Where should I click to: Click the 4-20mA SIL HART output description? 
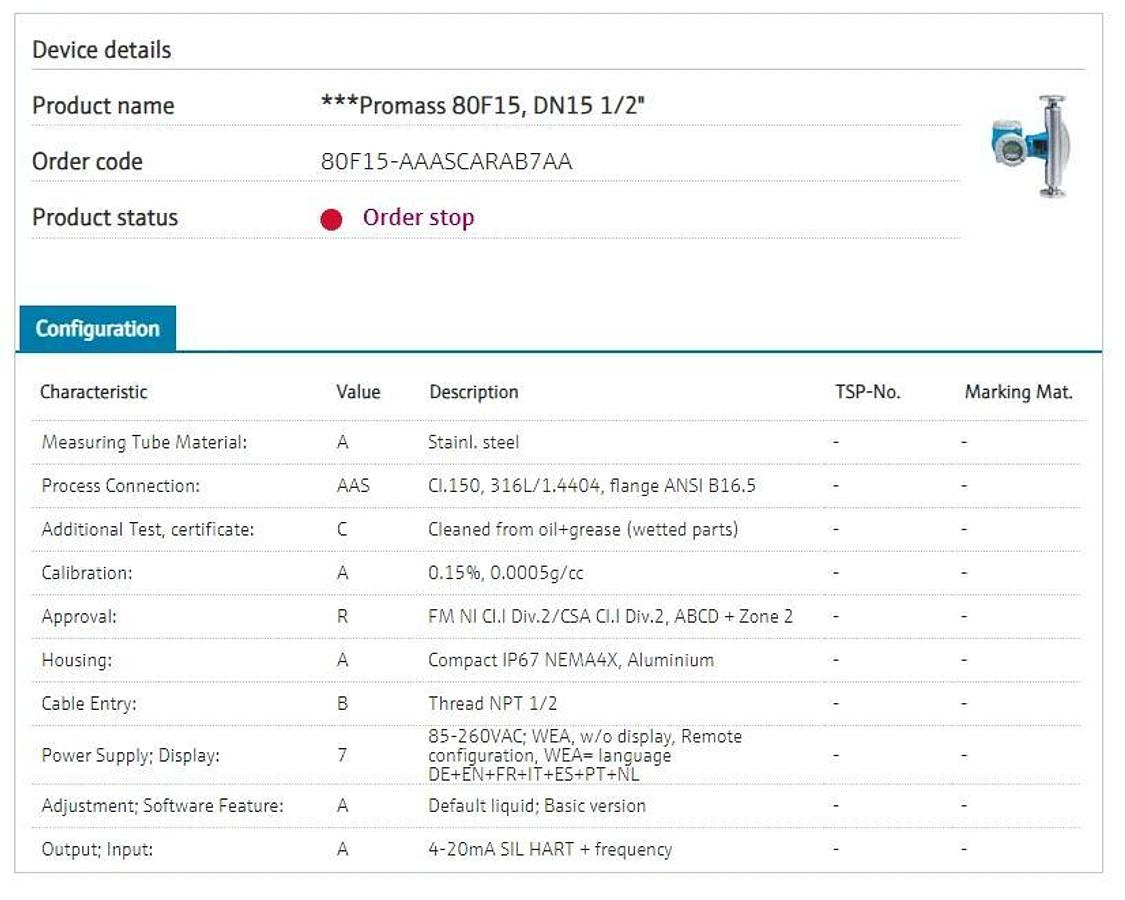click(x=549, y=850)
